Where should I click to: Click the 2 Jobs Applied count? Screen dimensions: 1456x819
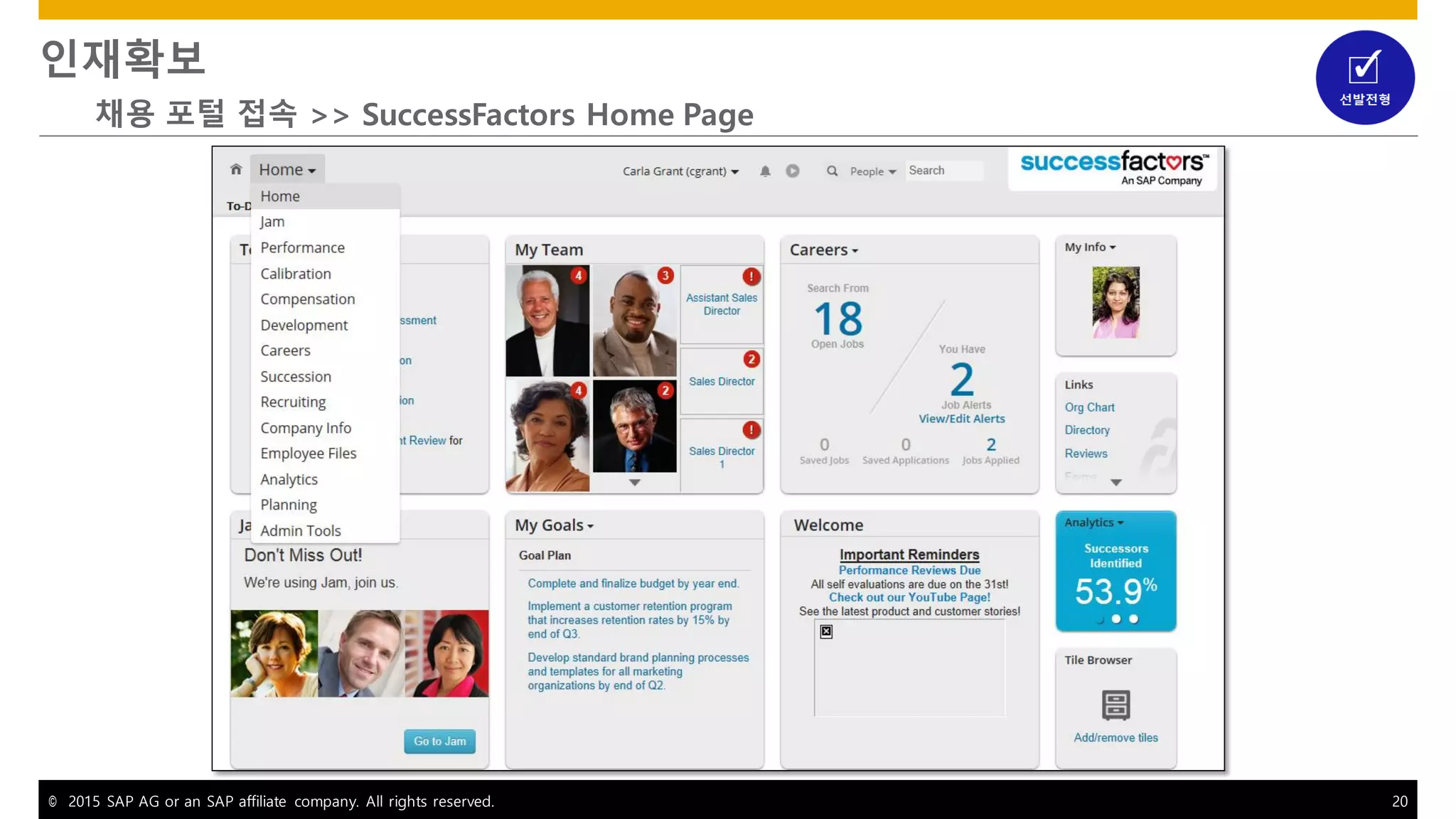pos(991,444)
